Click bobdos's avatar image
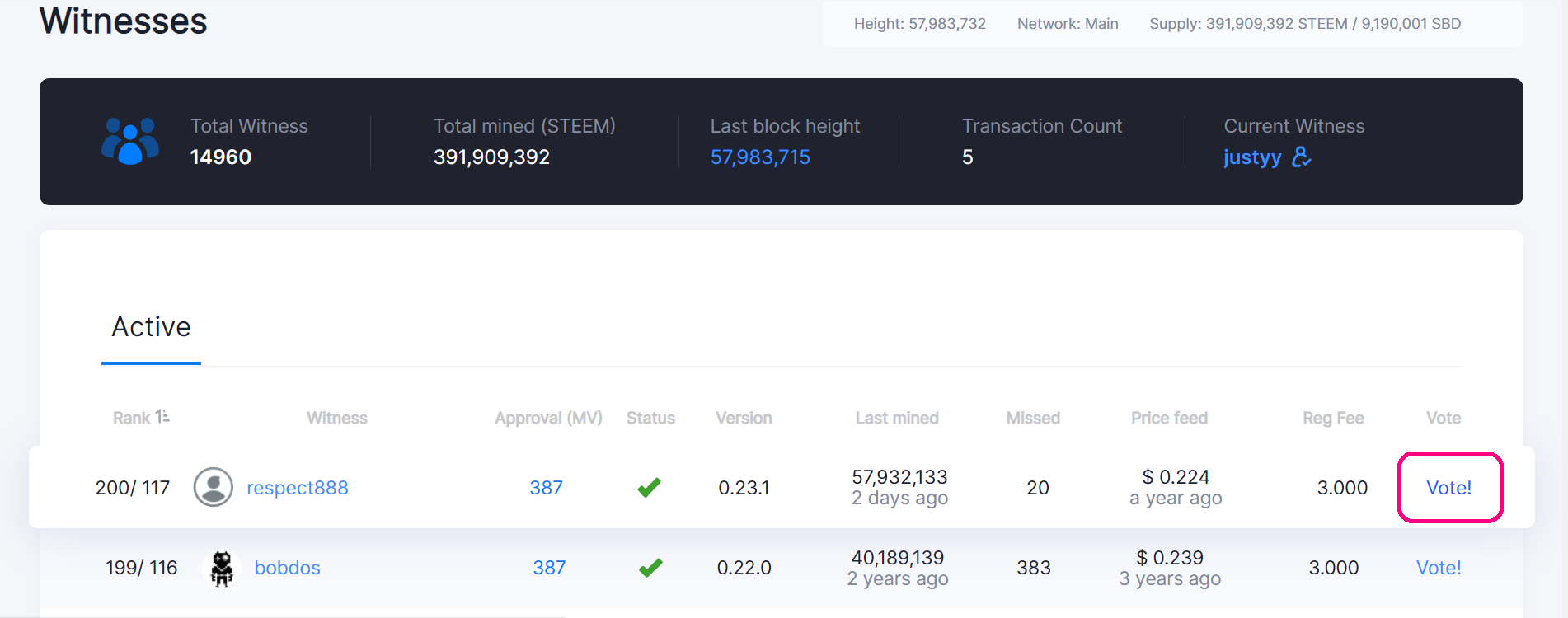 pos(221,568)
